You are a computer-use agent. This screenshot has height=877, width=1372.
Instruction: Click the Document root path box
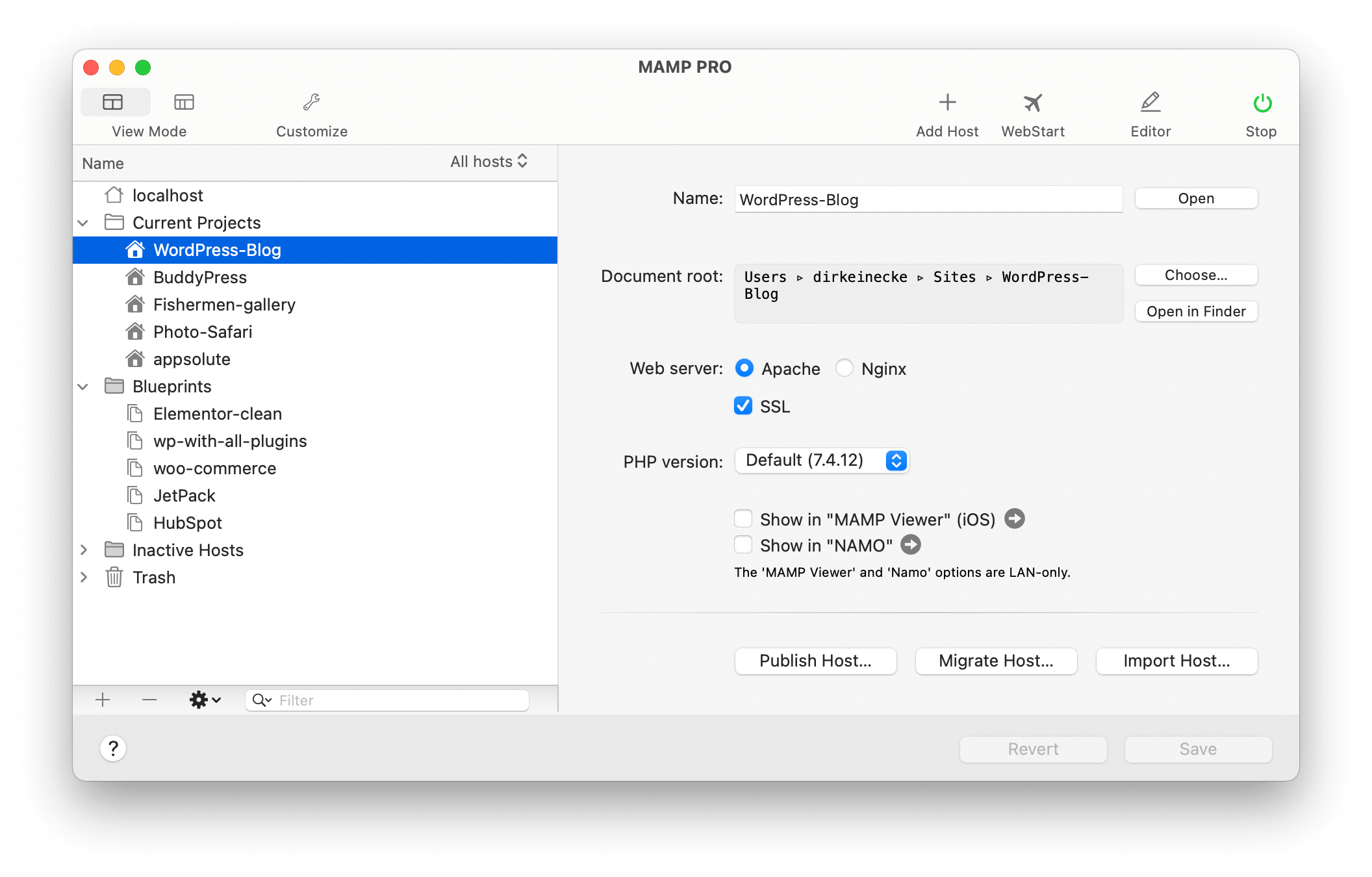tap(928, 293)
